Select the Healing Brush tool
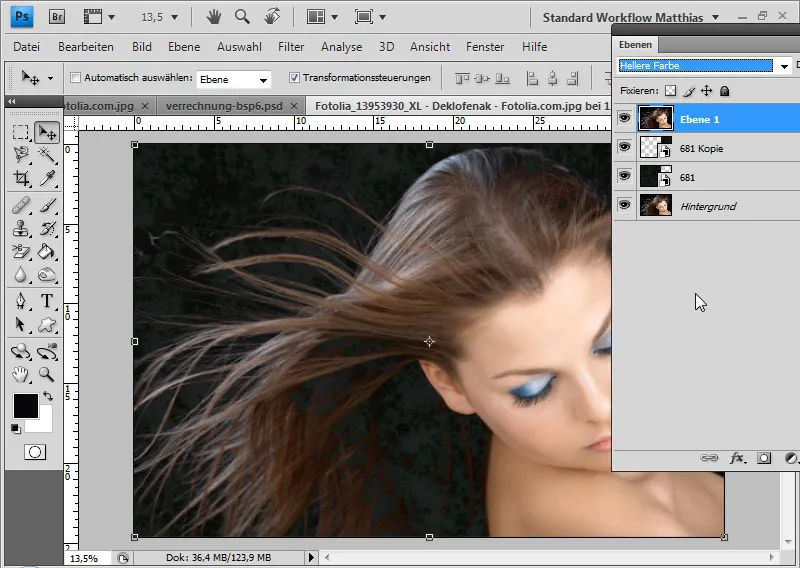This screenshot has width=800, height=568. click(x=20, y=206)
